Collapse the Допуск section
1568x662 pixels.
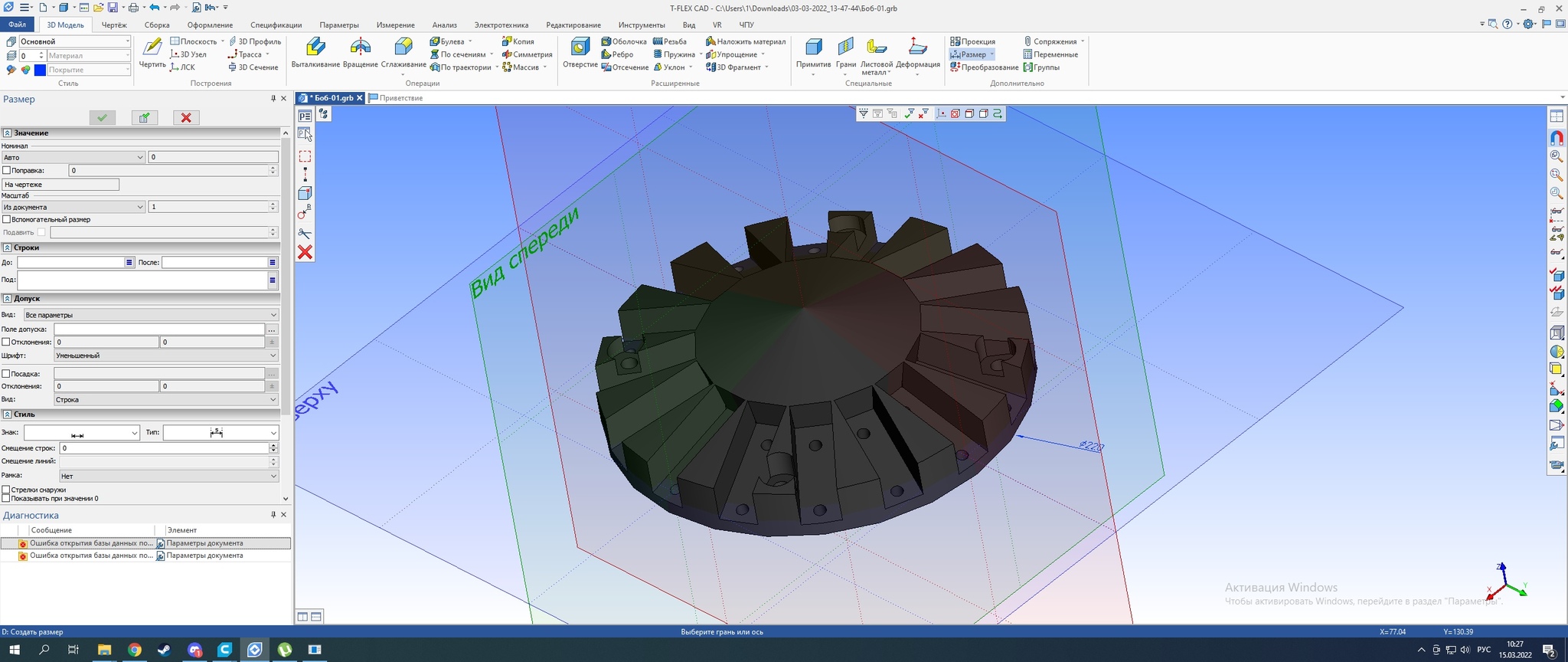point(7,298)
